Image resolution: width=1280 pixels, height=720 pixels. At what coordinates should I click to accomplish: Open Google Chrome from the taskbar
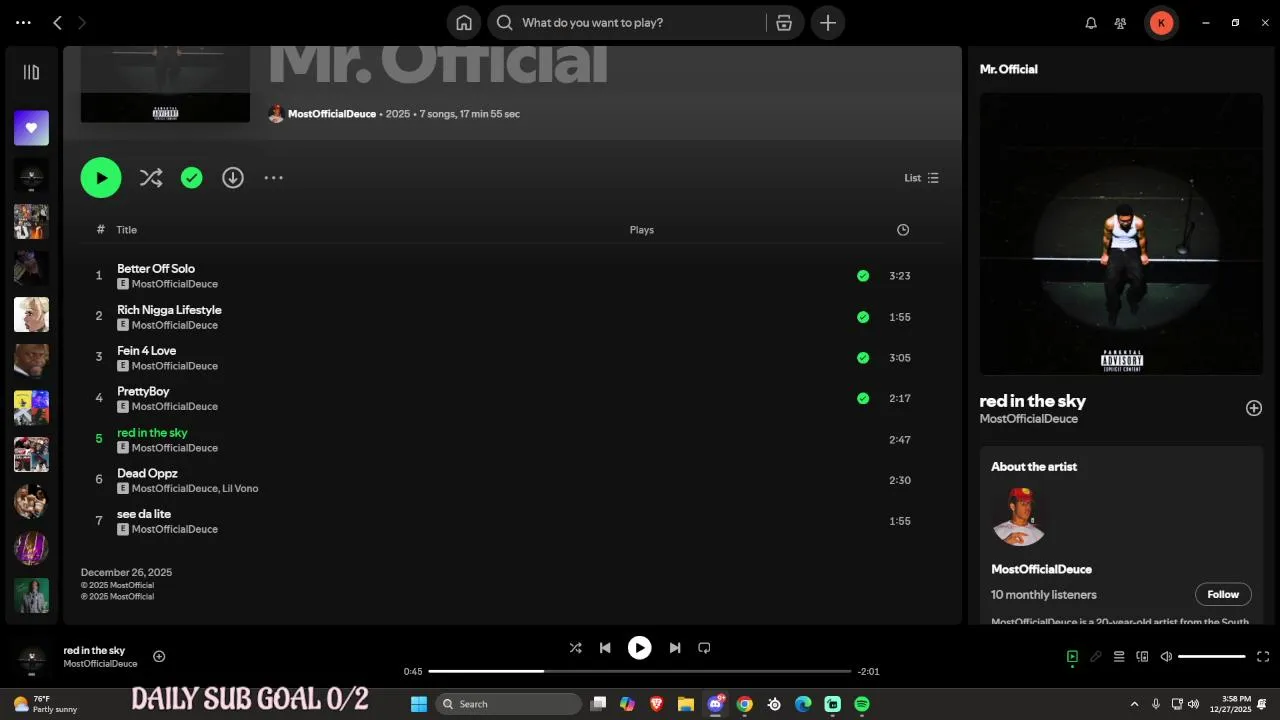click(745, 704)
